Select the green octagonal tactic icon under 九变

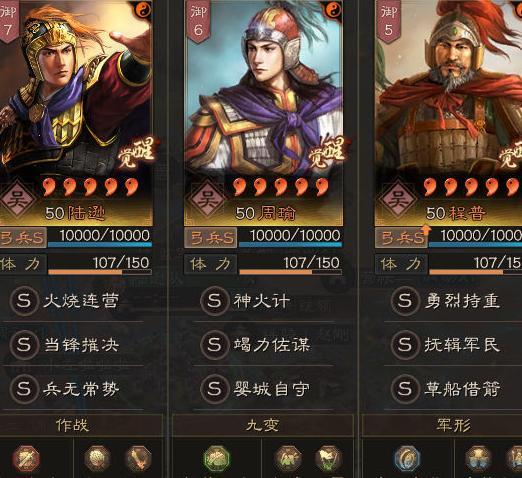click(x=217, y=459)
